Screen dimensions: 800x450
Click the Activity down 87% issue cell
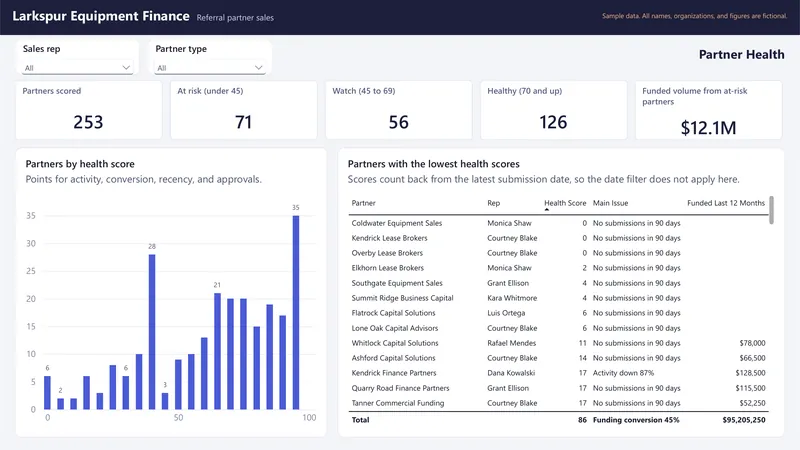[x=623, y=373]
